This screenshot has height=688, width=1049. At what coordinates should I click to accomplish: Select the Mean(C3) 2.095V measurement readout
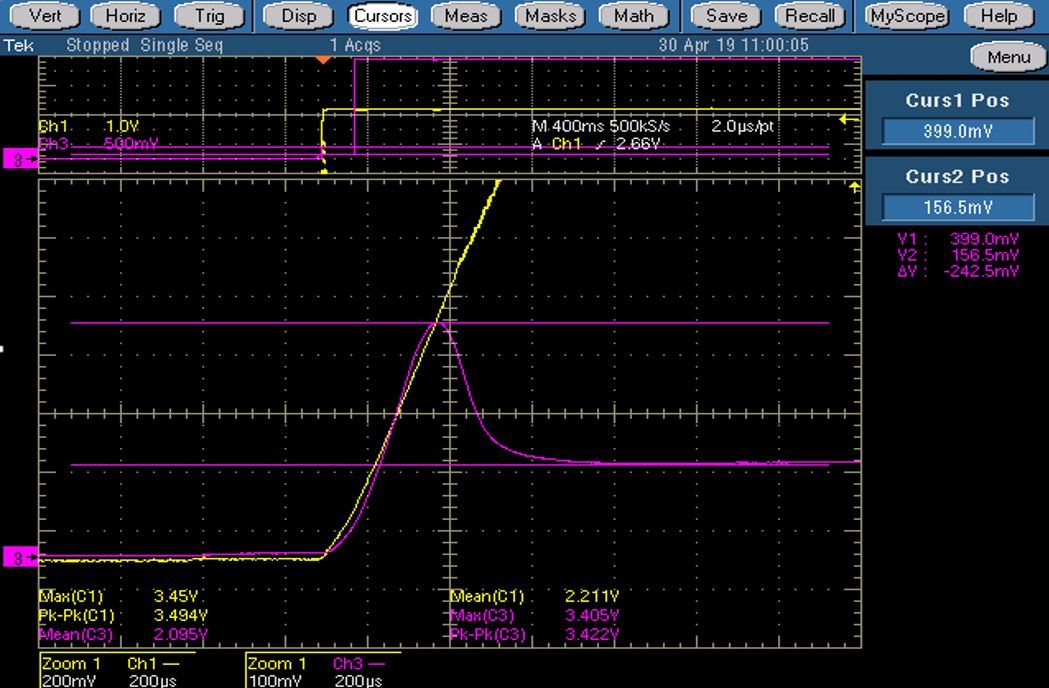(x=123, y=634)
